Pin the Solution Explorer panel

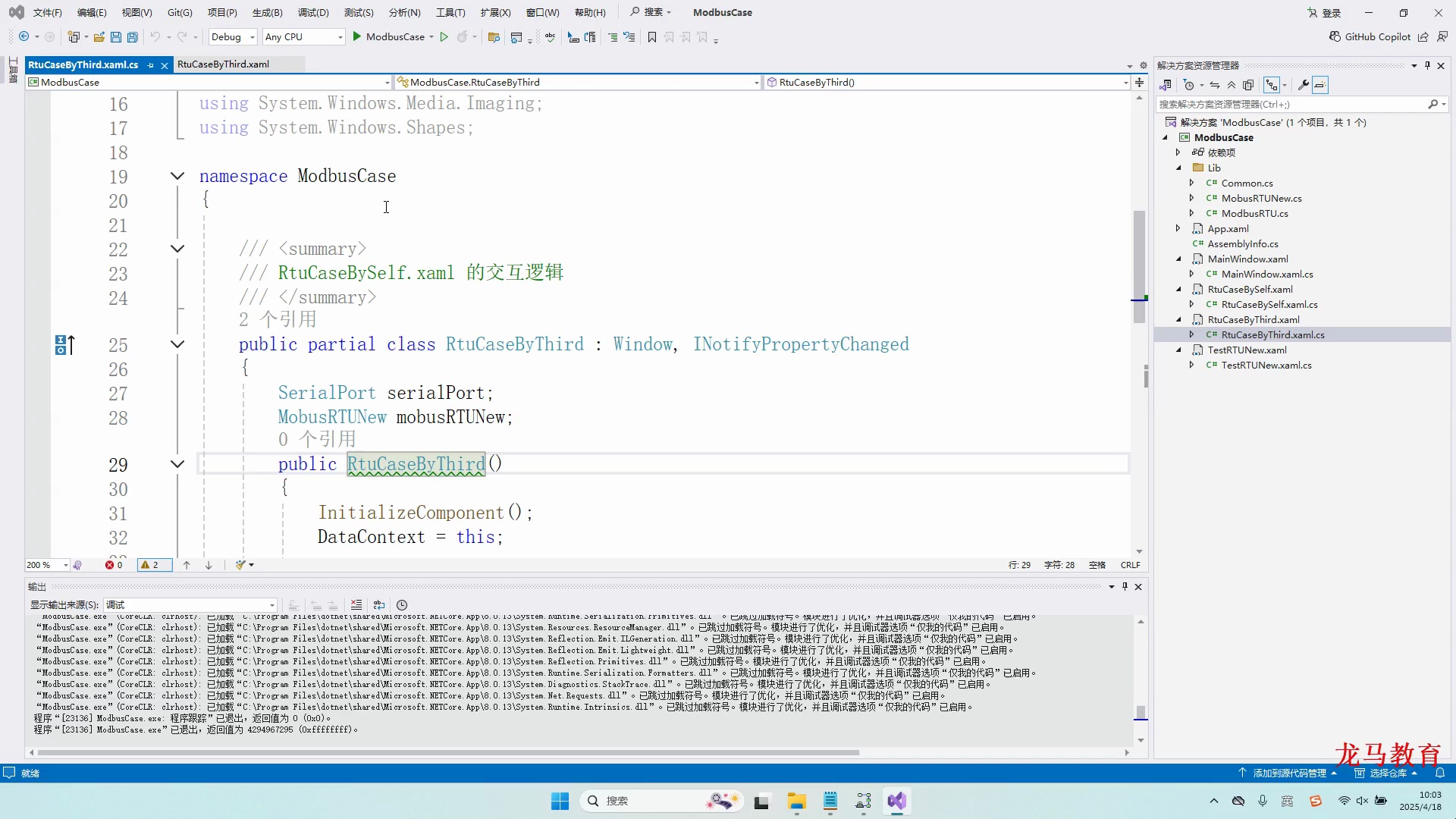click(1428, 65)
